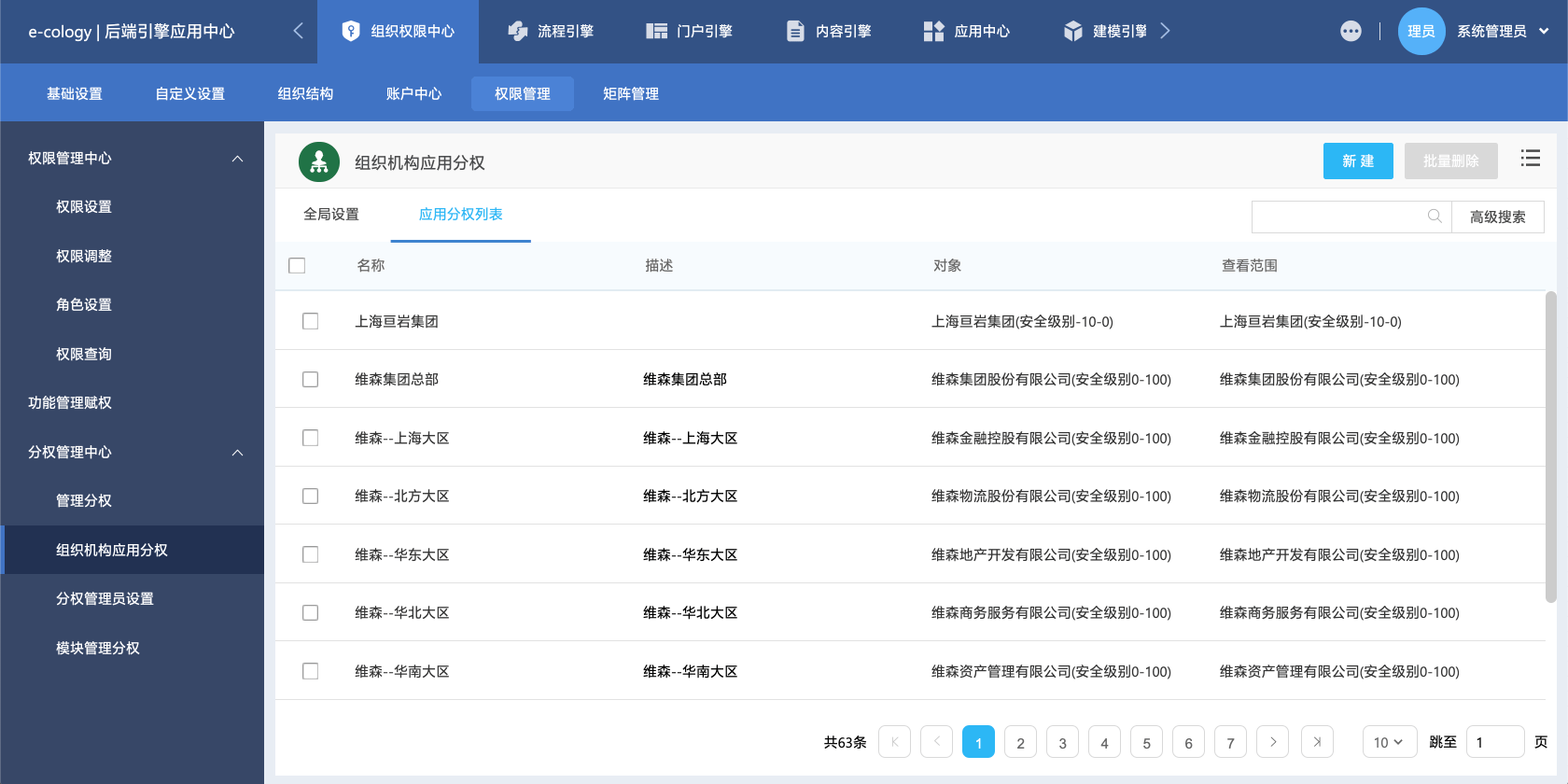The height and width of the screenshot is (784, 1568).
Task: Open the 系统管理员 user dropdown
Action: click(1503, 31)
